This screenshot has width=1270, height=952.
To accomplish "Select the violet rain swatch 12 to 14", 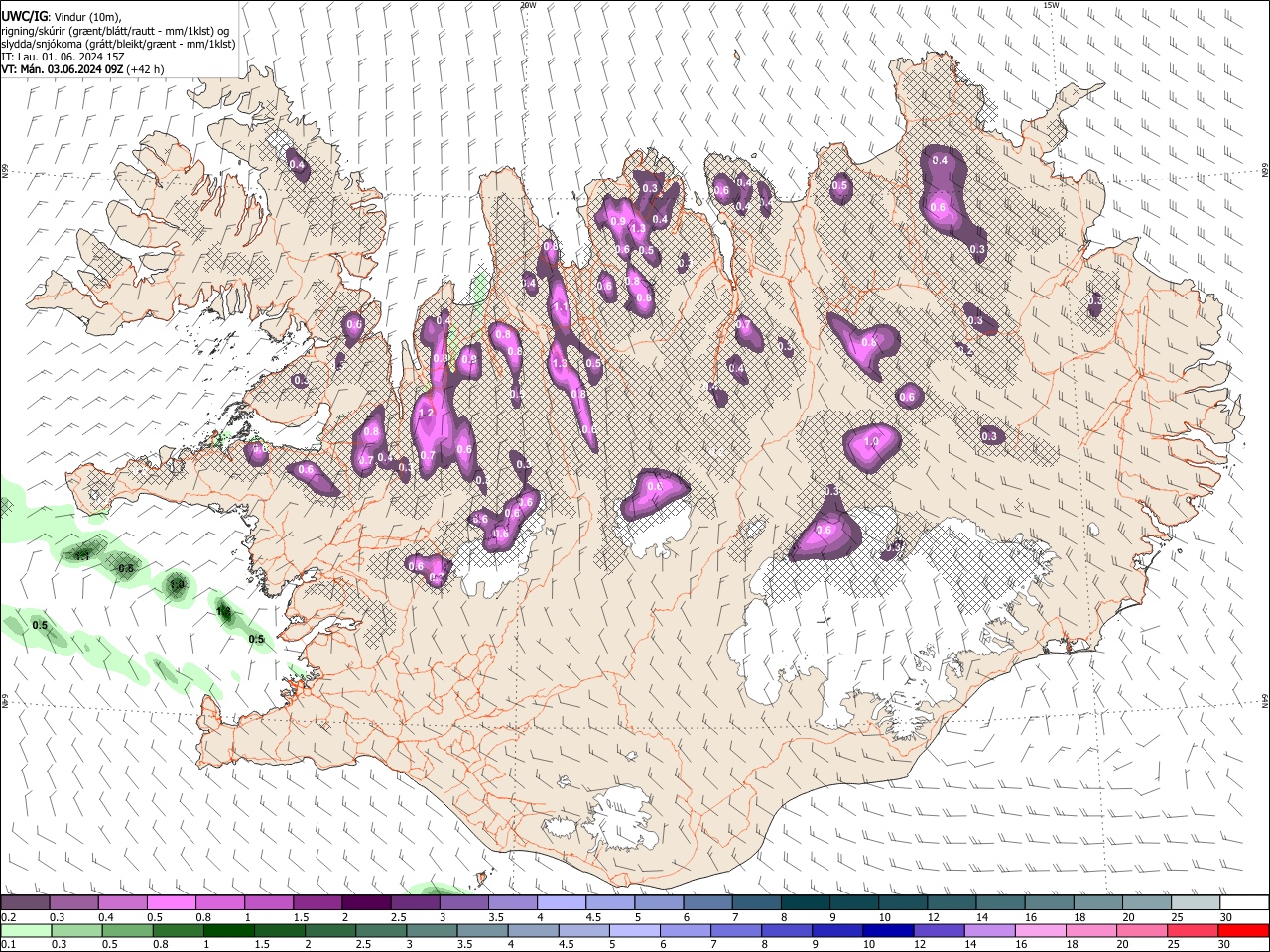I will point(939,930).
